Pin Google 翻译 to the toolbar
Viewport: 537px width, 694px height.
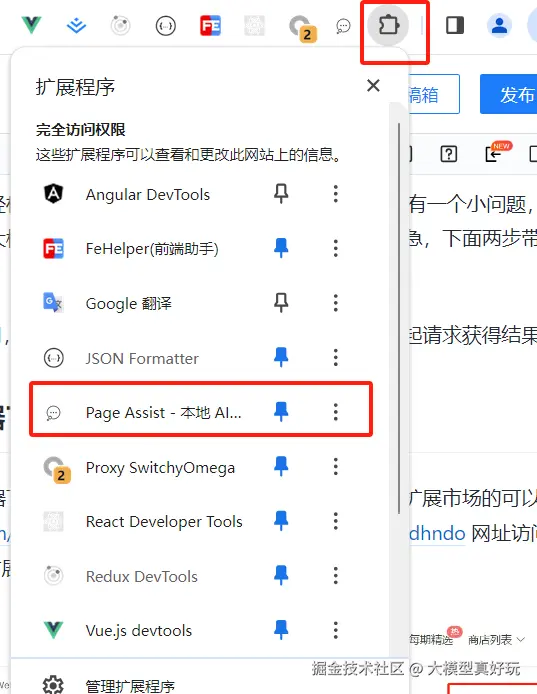281,303
